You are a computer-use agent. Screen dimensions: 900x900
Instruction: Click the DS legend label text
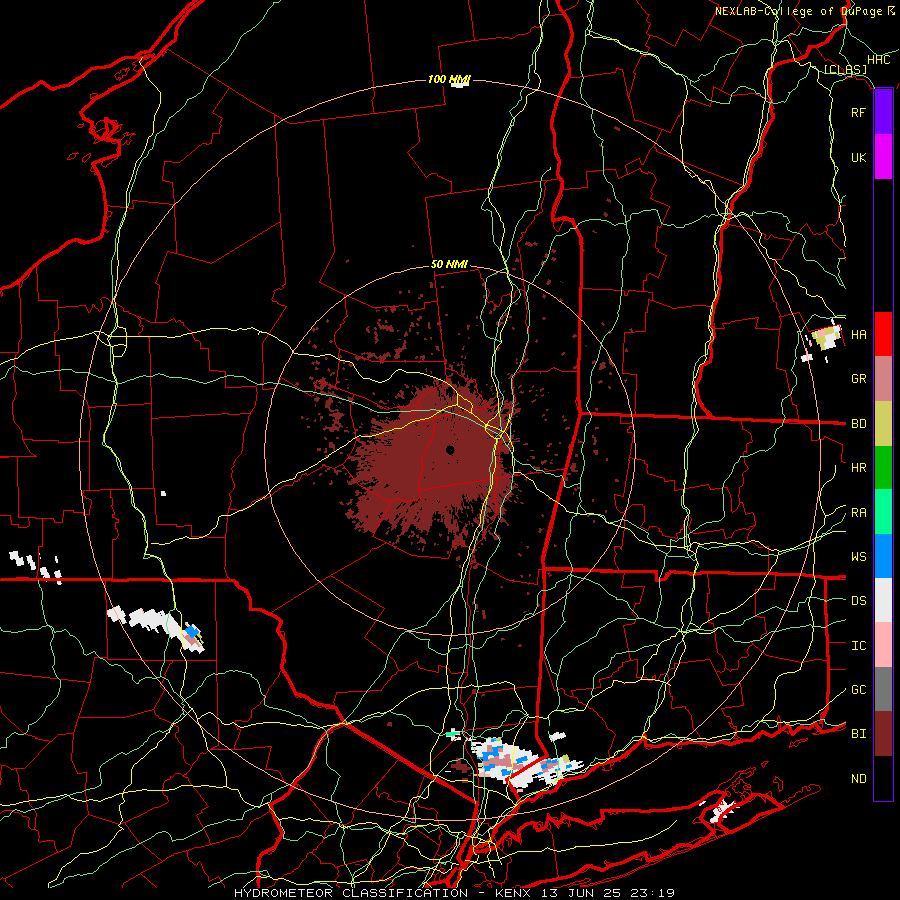pyautogui.click(x=859, y=601)
